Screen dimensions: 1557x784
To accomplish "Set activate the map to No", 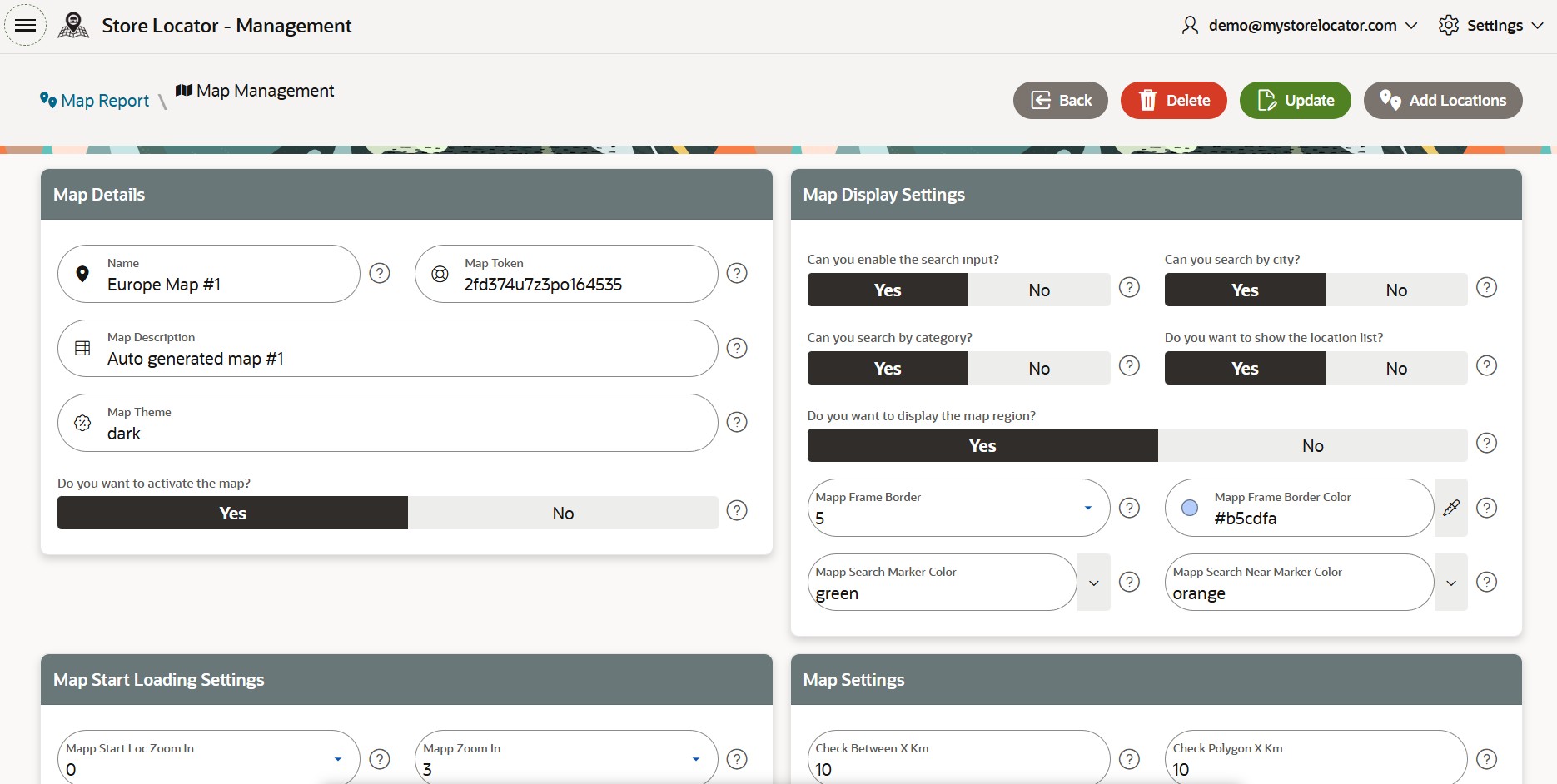I will tap(563, 514).
